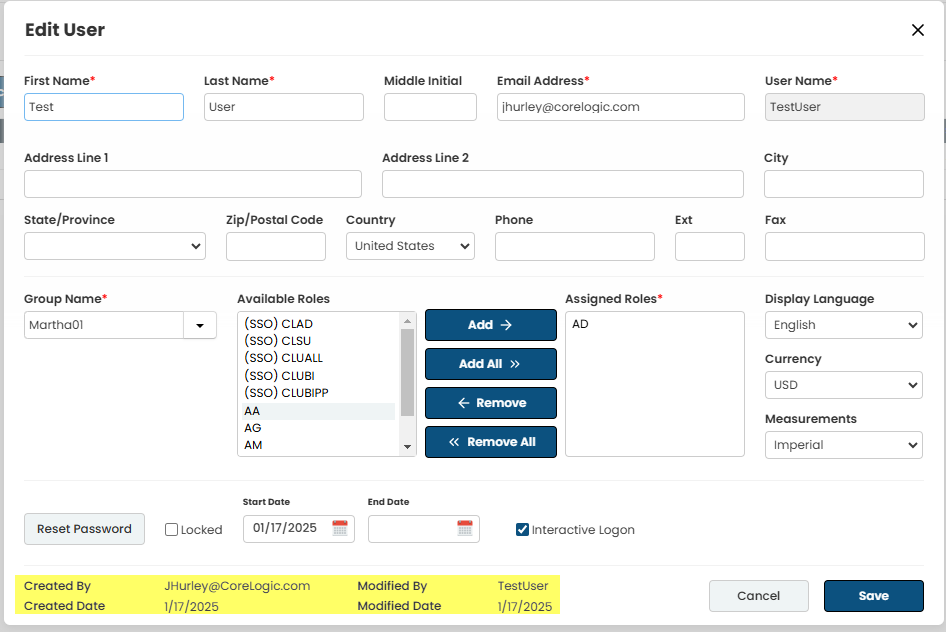Select AD in Assigned Roles list
This screenshot has height=632, width=946.
pyautogui.click(x=580, y=324)
